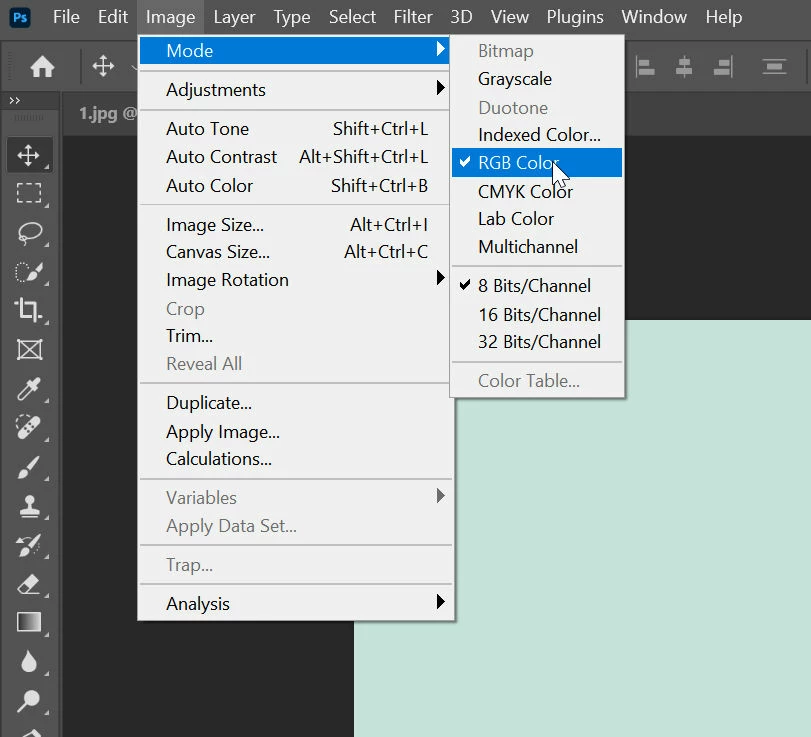Image resolution: width=811 pixels, height=737 pixels.
Task: Expand the Variables submenu
Action: 294,498
